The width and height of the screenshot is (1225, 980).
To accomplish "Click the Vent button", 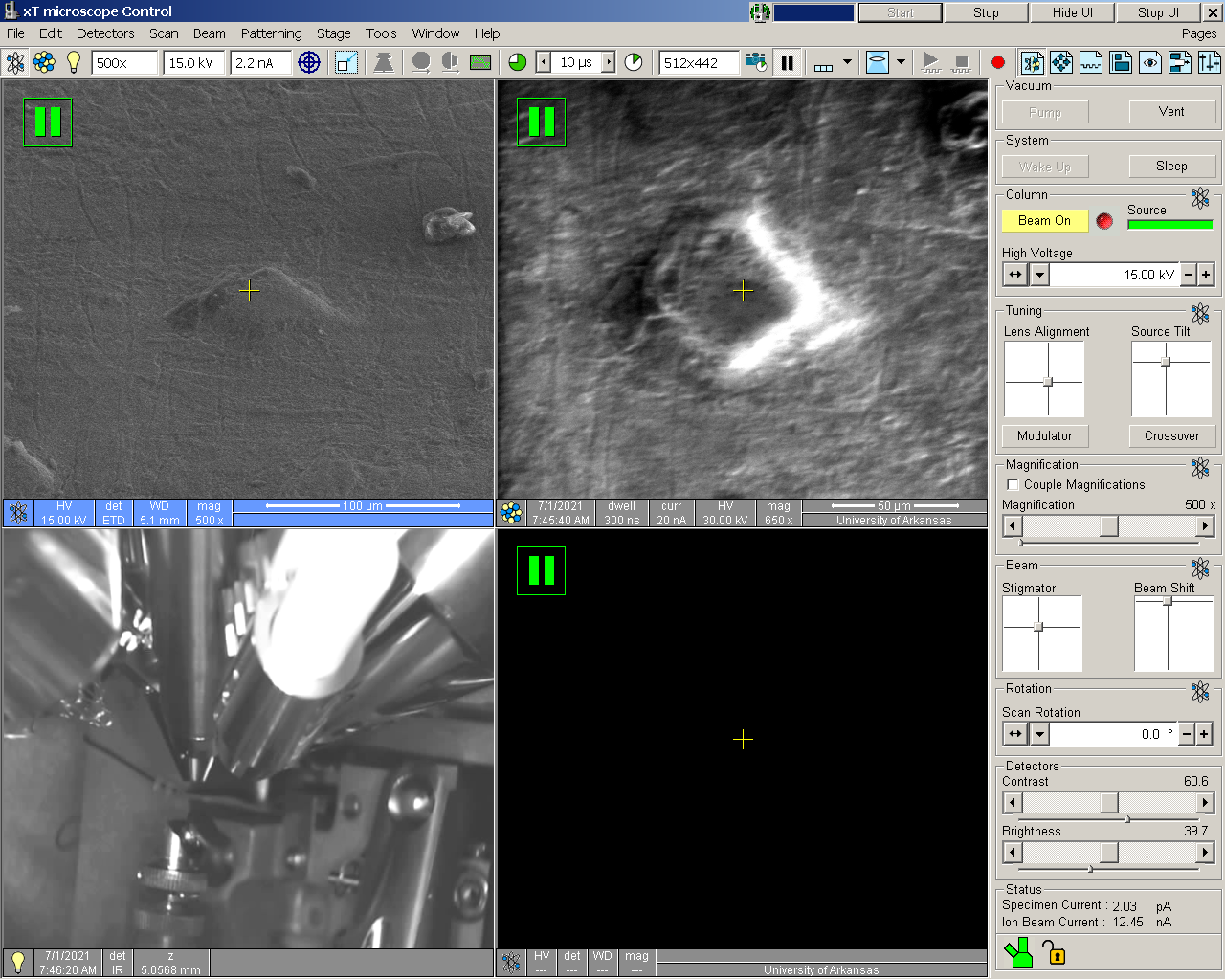I will pyautogui.click(x=1171, y=112).
